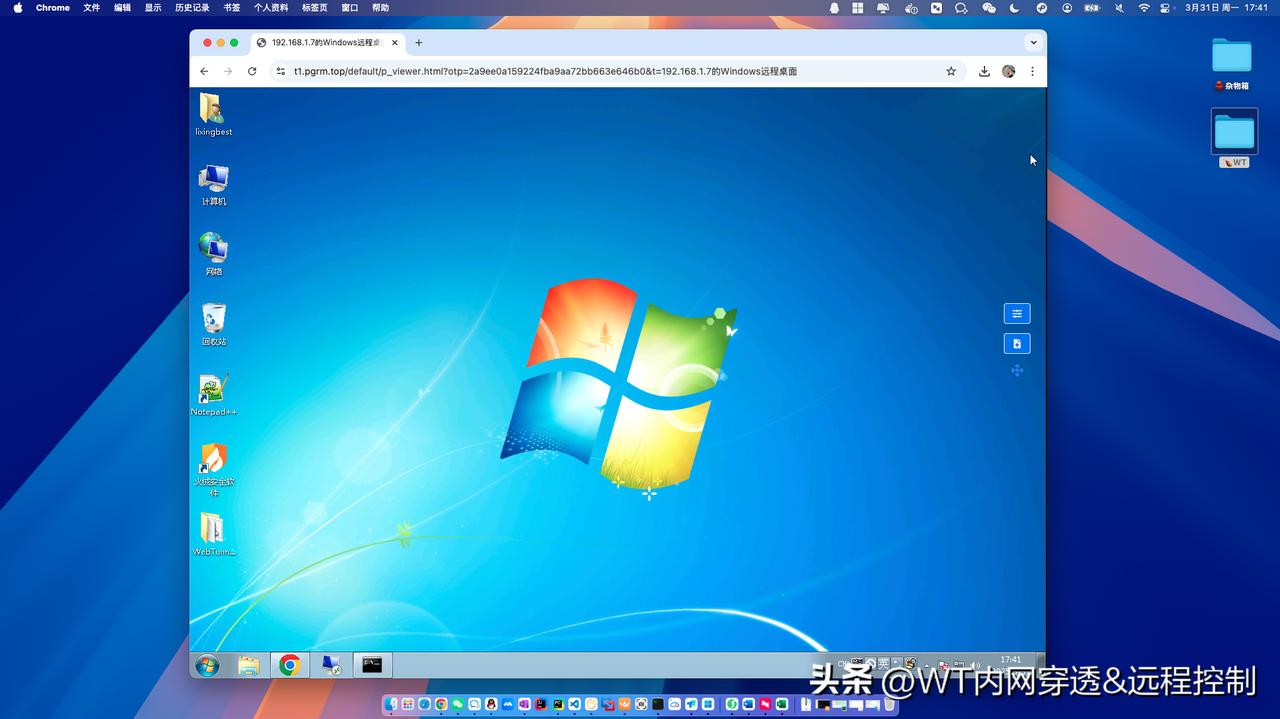Open the 编辑 menu
This screenshot has height=719, width=1280.
[x=123, y=8]
